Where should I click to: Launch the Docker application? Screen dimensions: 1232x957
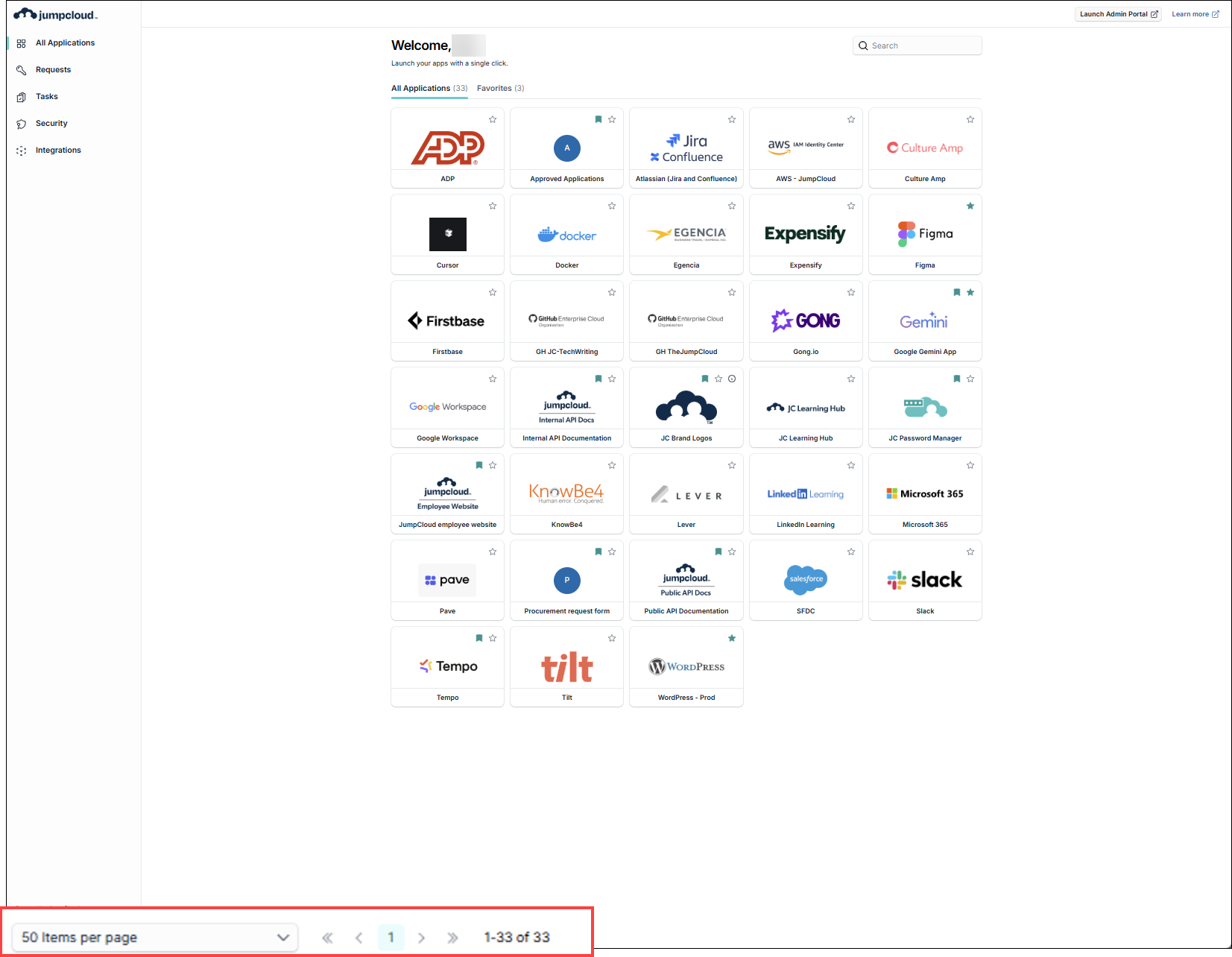(x=567, y=234)
